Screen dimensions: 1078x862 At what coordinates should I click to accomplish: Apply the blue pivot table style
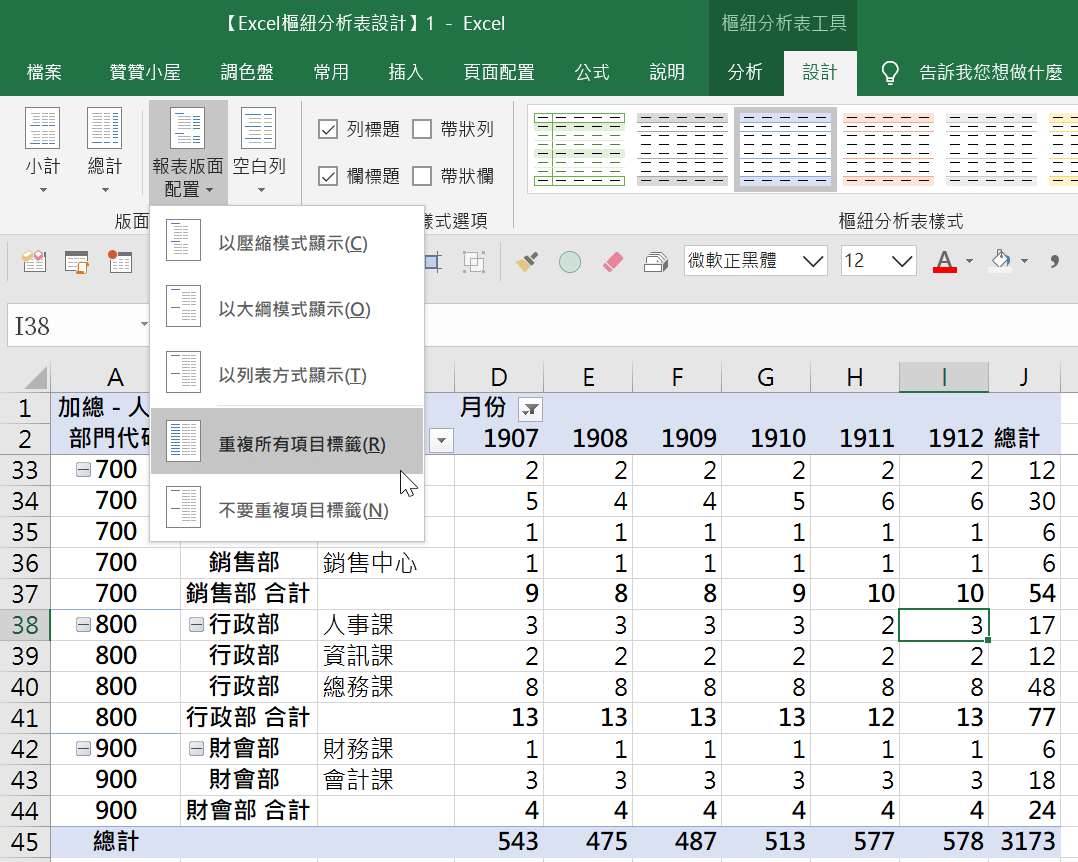(x=785, y=149)
